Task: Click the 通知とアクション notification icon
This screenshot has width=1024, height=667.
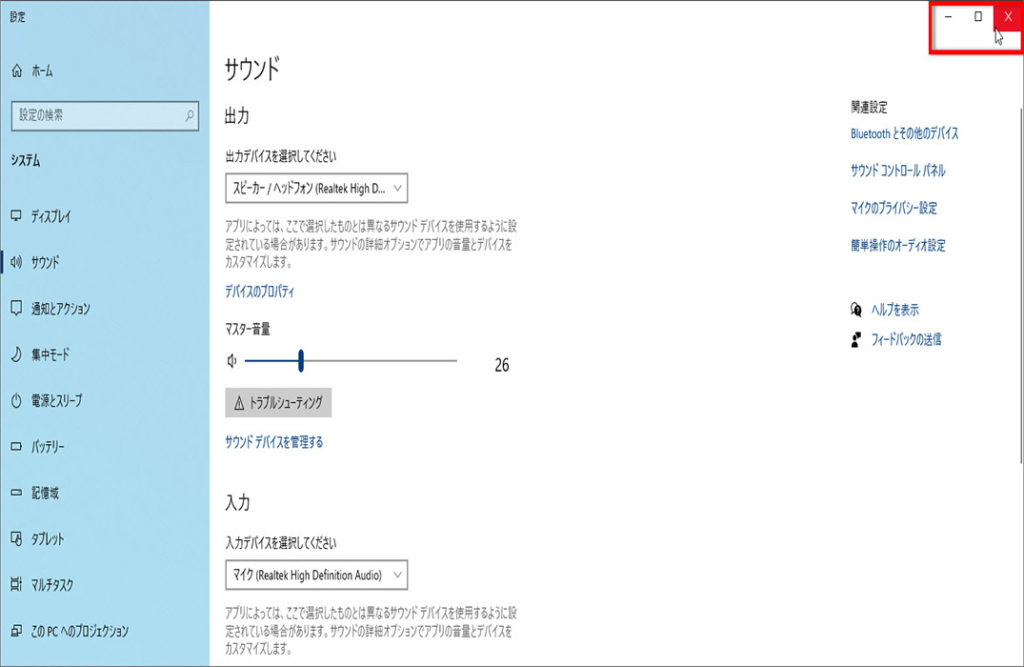Action: [16, 308]
